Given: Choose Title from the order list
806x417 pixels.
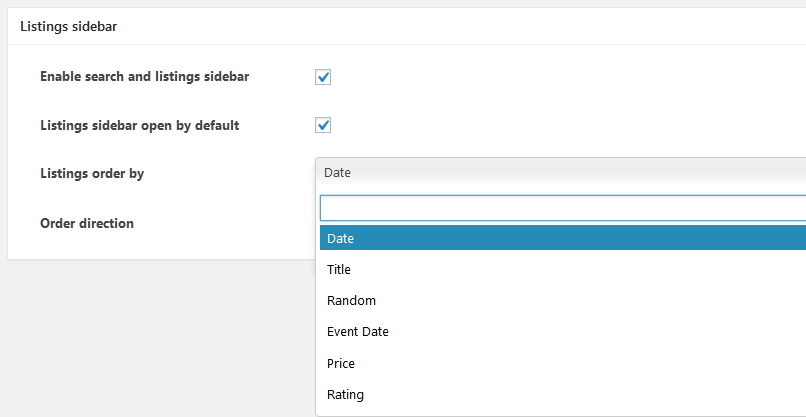Looking at the screenshot, I should pos(563,269).
